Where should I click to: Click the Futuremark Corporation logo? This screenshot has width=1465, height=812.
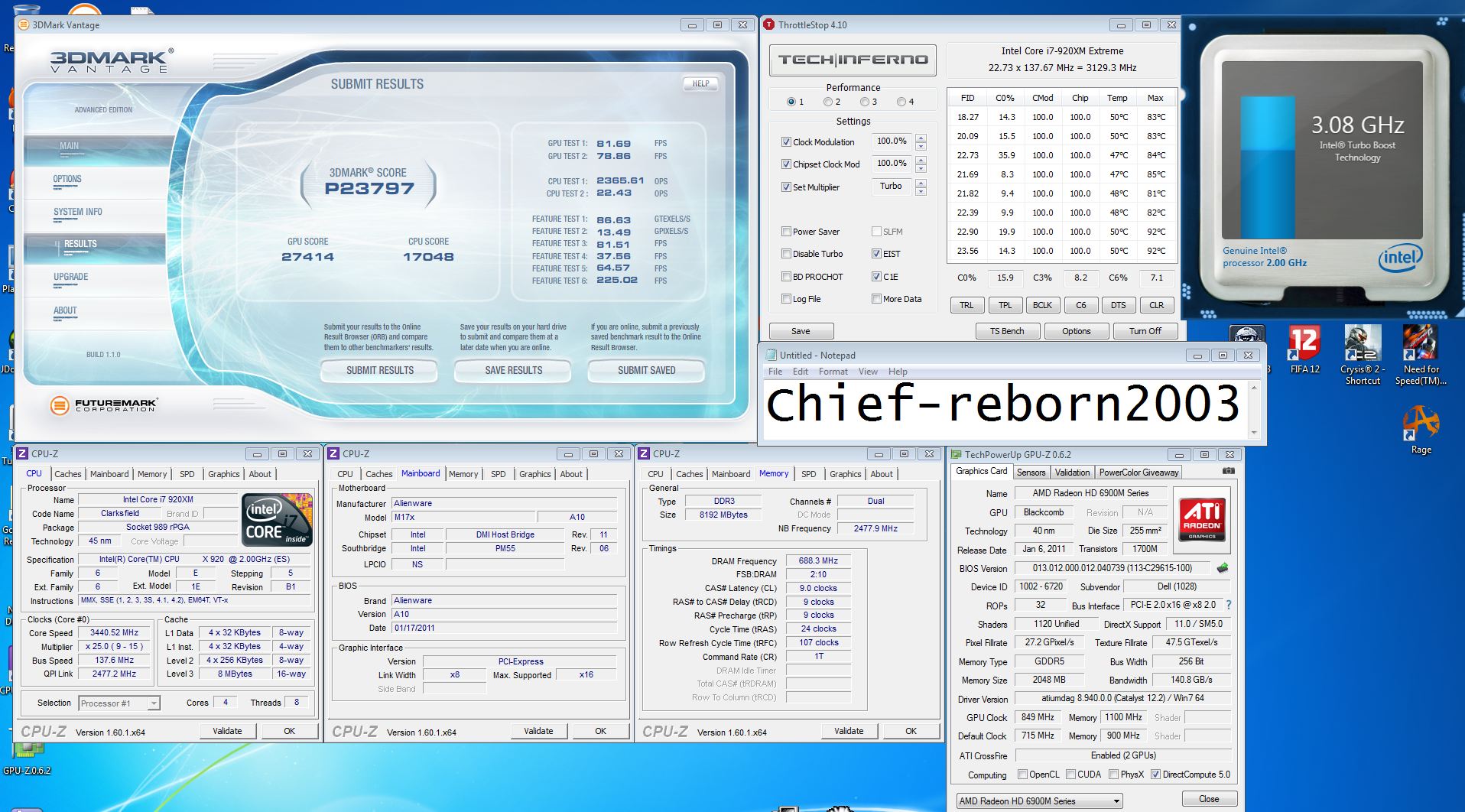coord(104,405)
